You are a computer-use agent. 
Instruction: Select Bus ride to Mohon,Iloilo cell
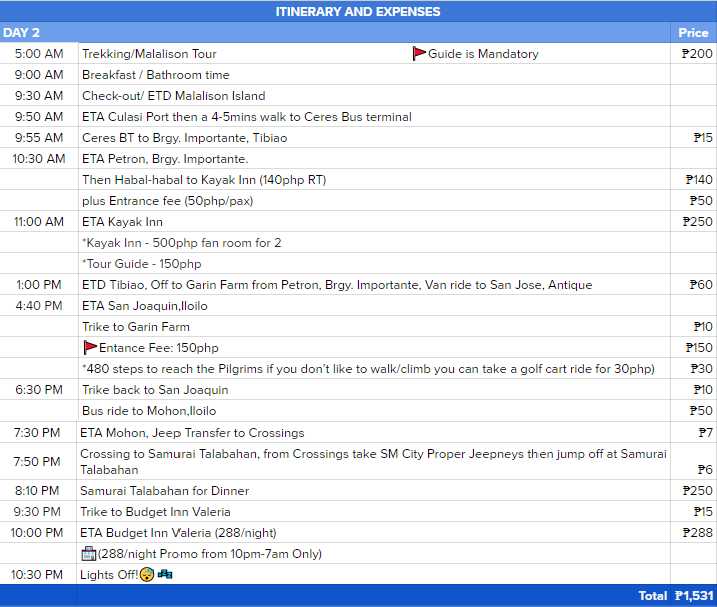click(x=374, y=411)
